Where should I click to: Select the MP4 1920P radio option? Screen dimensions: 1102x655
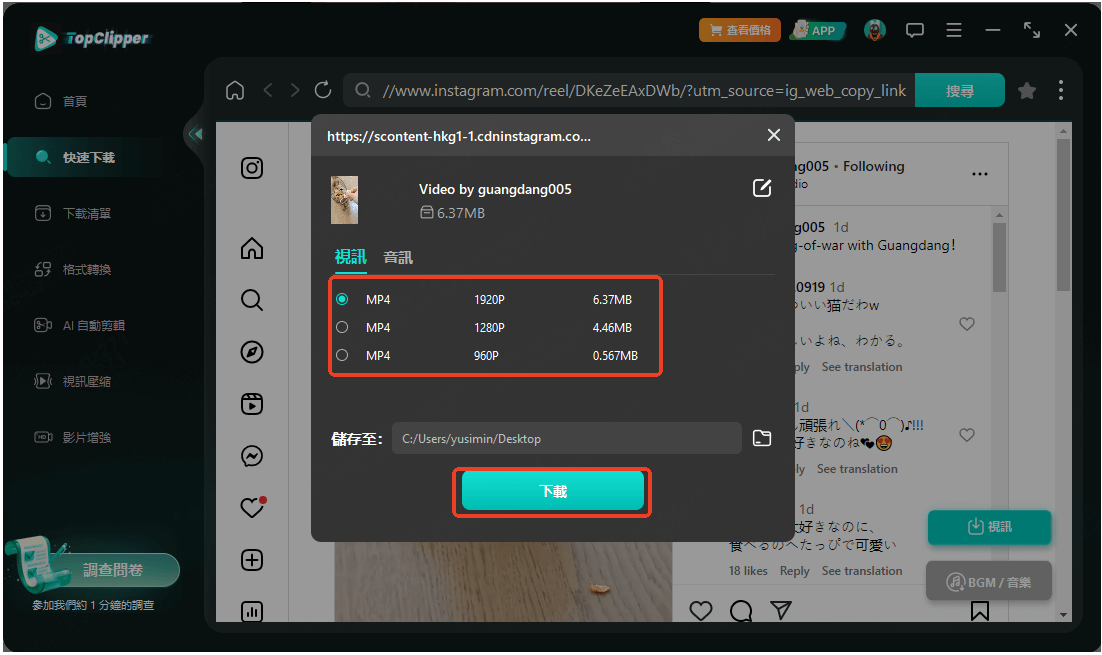click(342, 299)
